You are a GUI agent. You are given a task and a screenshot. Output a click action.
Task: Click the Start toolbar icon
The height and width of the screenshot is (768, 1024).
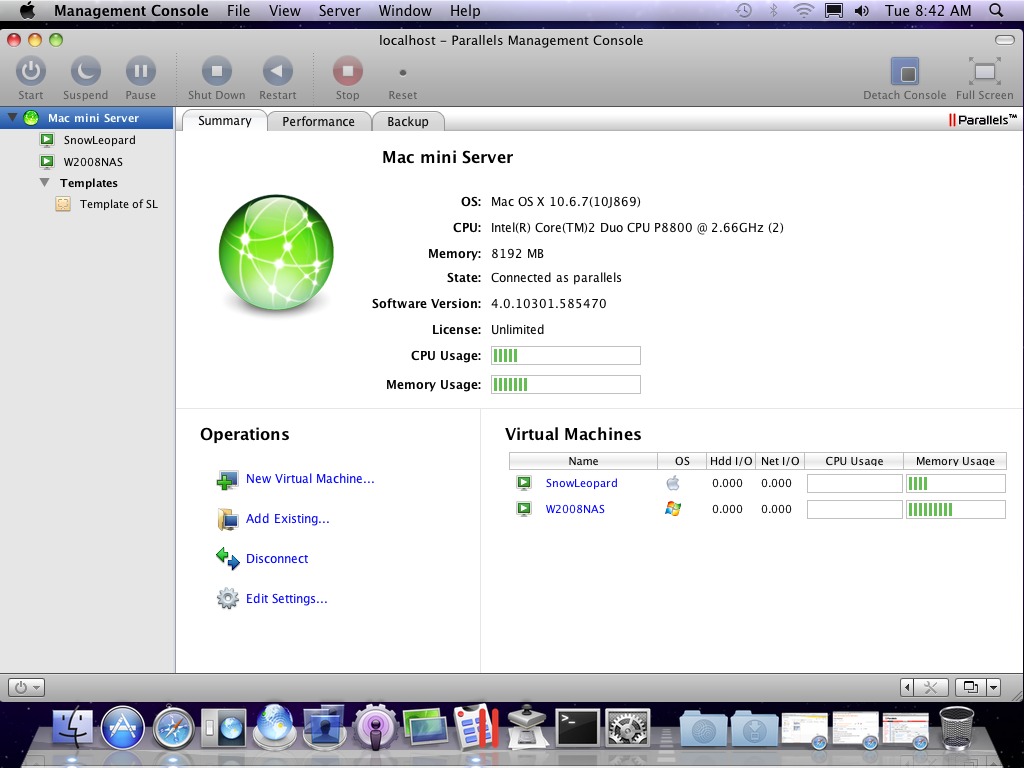pyautogui.click(x=31, y=72)
